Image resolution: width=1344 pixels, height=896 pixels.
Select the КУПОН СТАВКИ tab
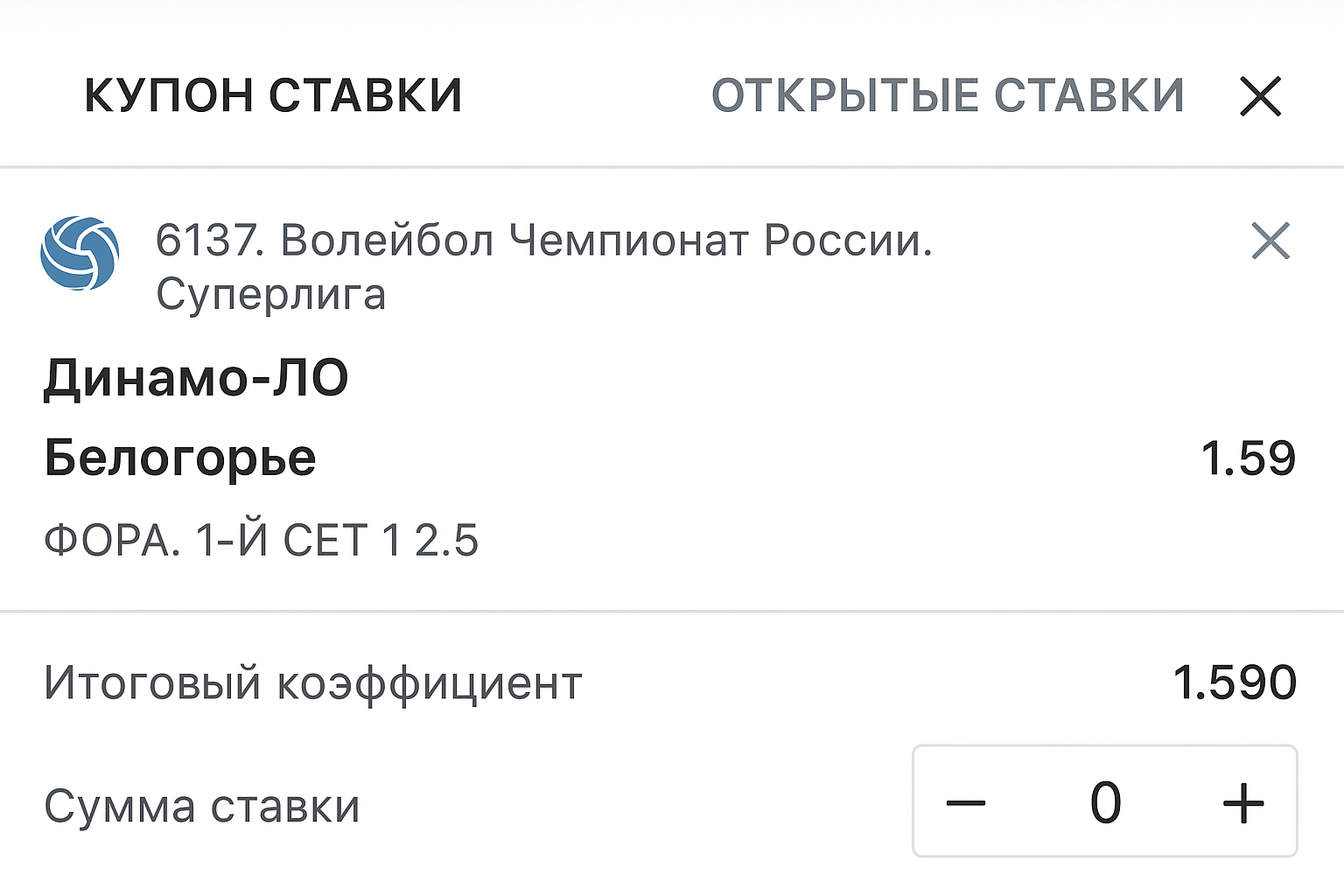pos(273,95)
